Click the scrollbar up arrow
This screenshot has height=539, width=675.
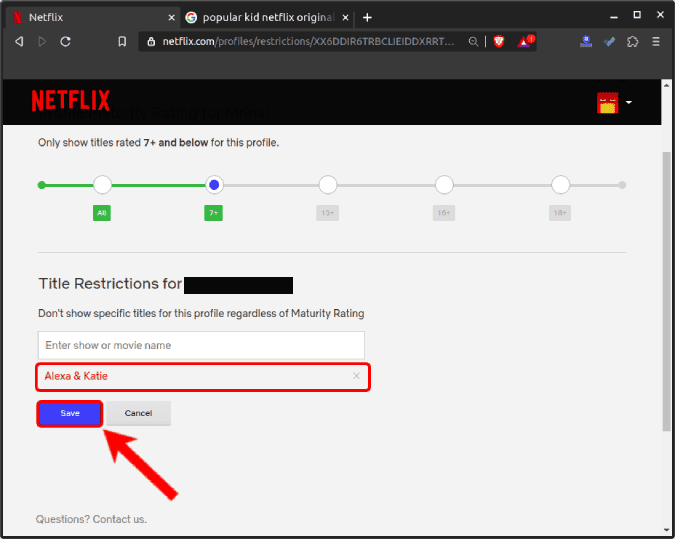coord(666,85)
